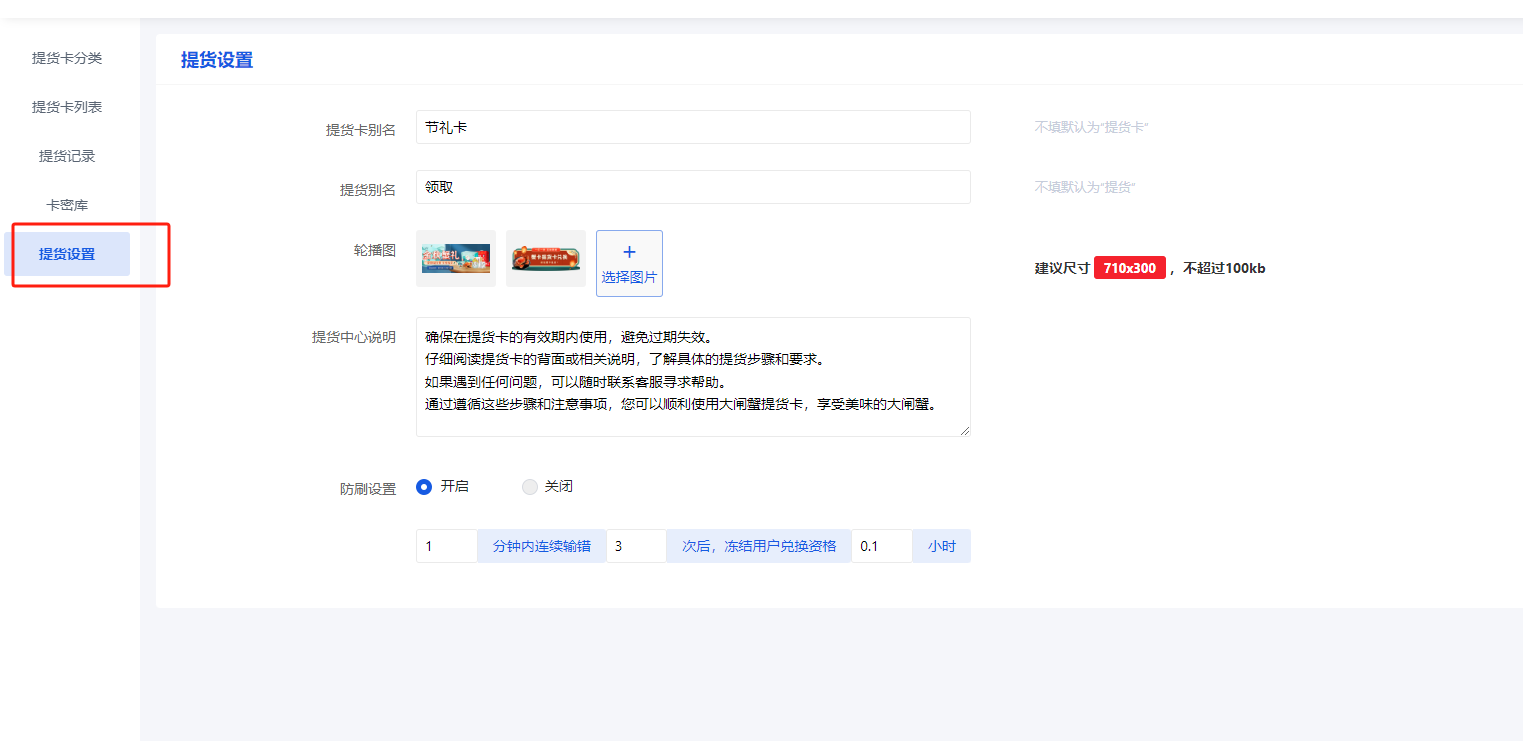Open 提货卡分类 in the sidebar
The height and width of the screenshot is (741, 1523).
pyautogui.click(x=65, y=58)
